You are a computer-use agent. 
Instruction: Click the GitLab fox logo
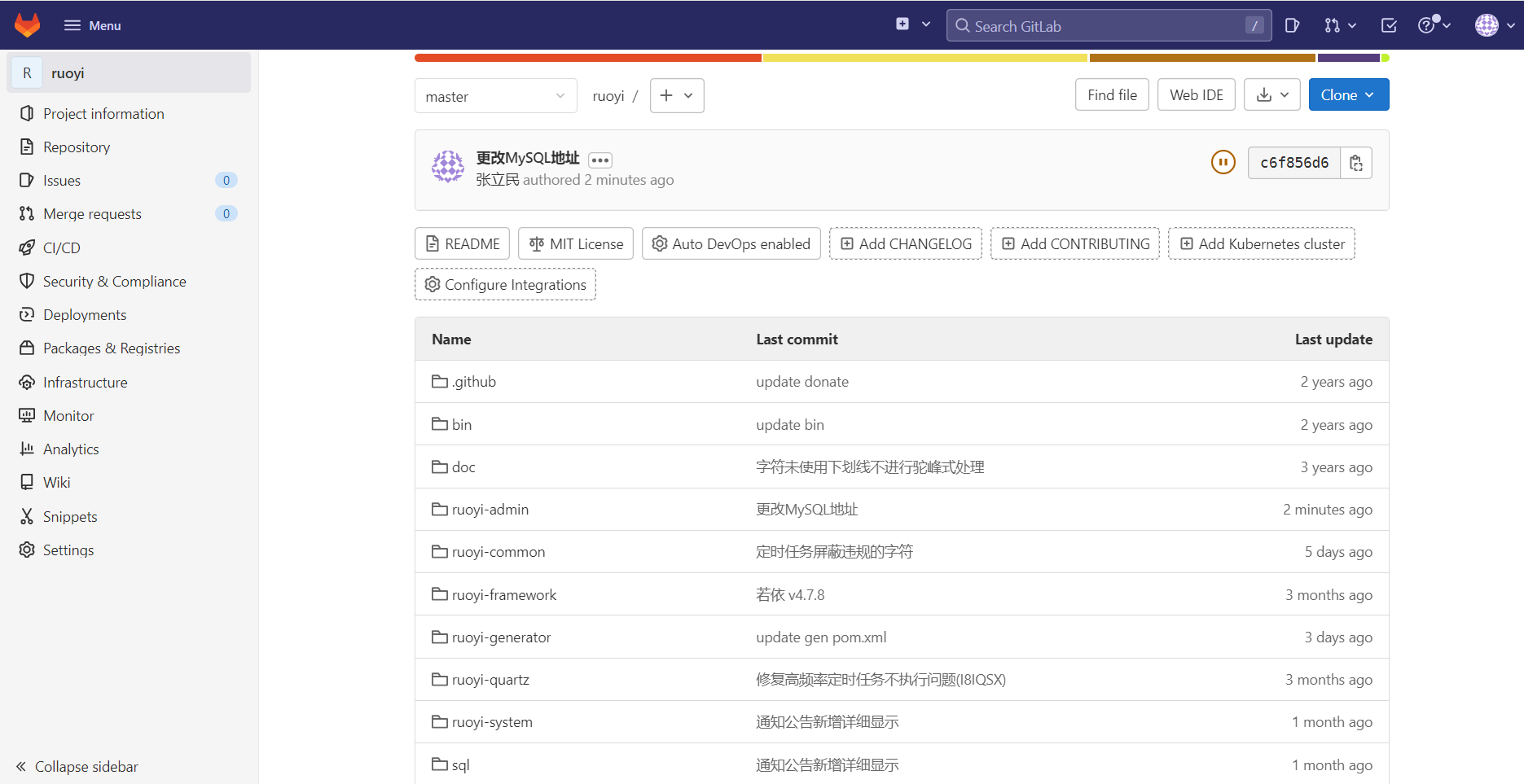(28, 25)
